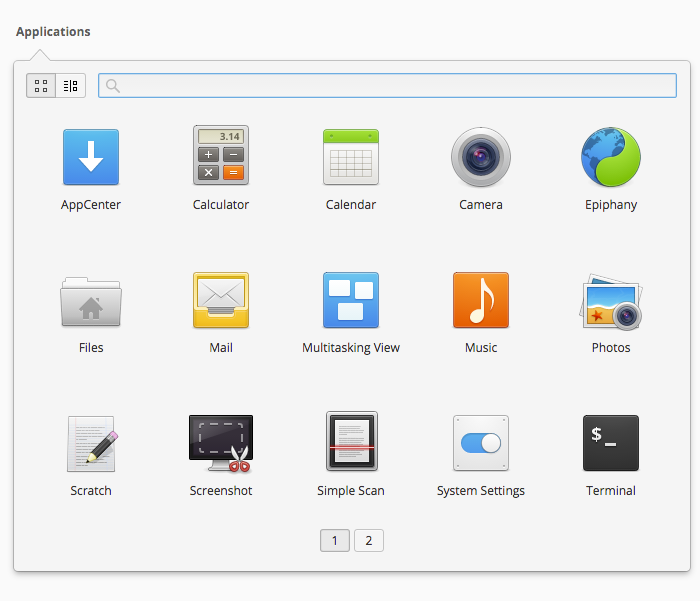The height and width of the screenshot is (601, 700).
Task: Focus the application search field
Action: tap(387, 85)
